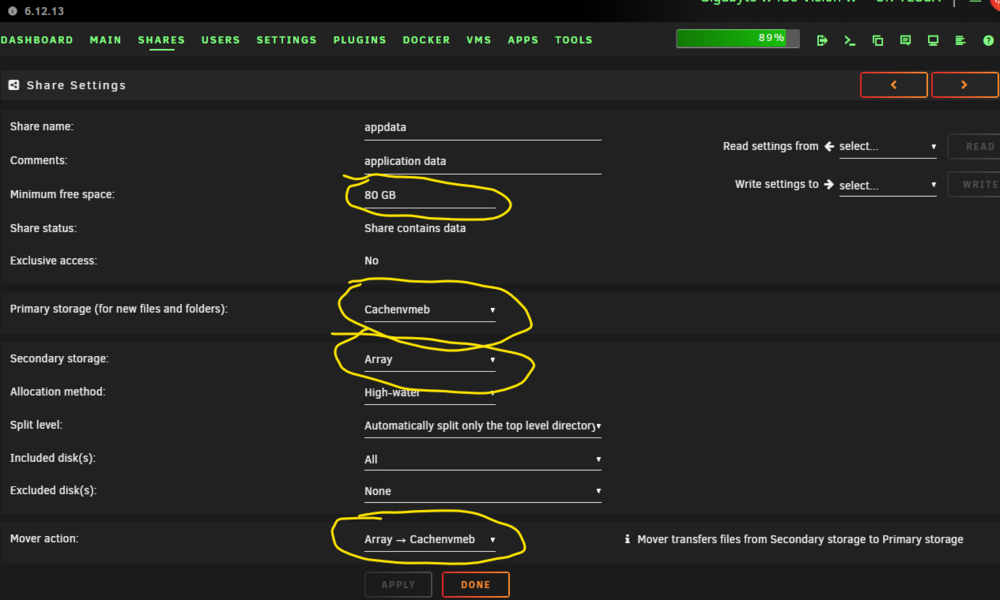This screenshot has width=1000, height=600.
Task: Click the version info icon near 6.12.13
Action: (x=12, y=11)
